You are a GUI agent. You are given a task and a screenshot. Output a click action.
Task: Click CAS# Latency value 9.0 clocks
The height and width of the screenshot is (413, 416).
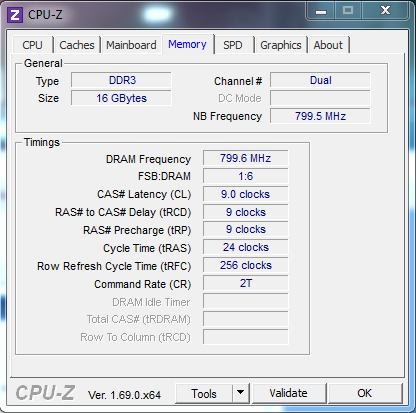(246, 194)
